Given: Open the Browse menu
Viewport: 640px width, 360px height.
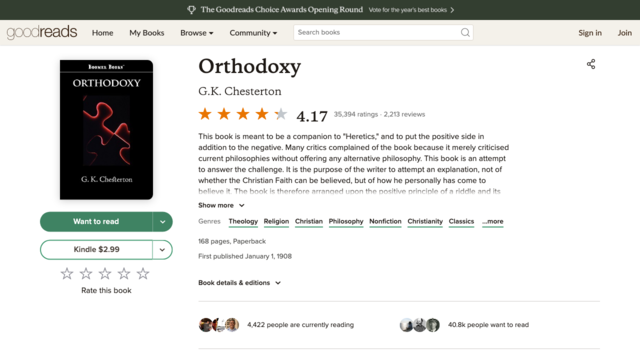Looking at the screenshot, I should click(197, 33).
